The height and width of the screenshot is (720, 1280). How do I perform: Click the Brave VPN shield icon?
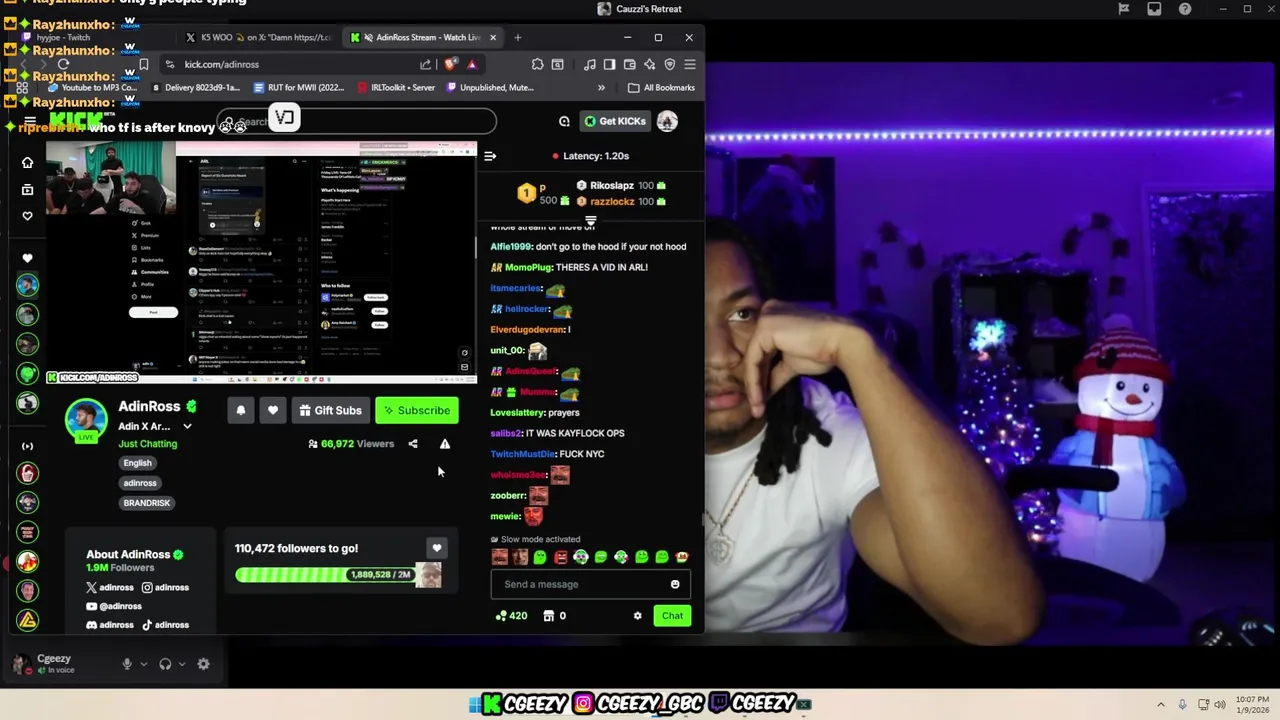coord(670,64)
